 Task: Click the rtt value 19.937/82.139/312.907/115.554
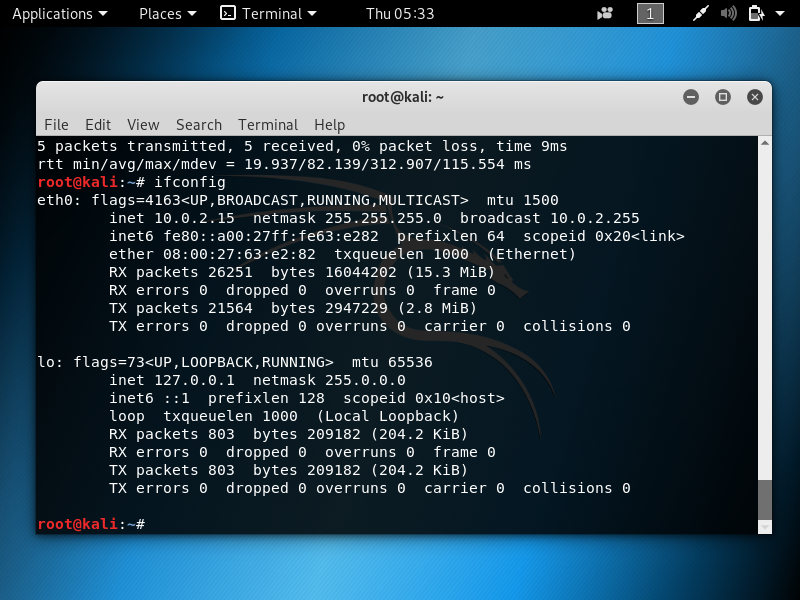(374, 164)
